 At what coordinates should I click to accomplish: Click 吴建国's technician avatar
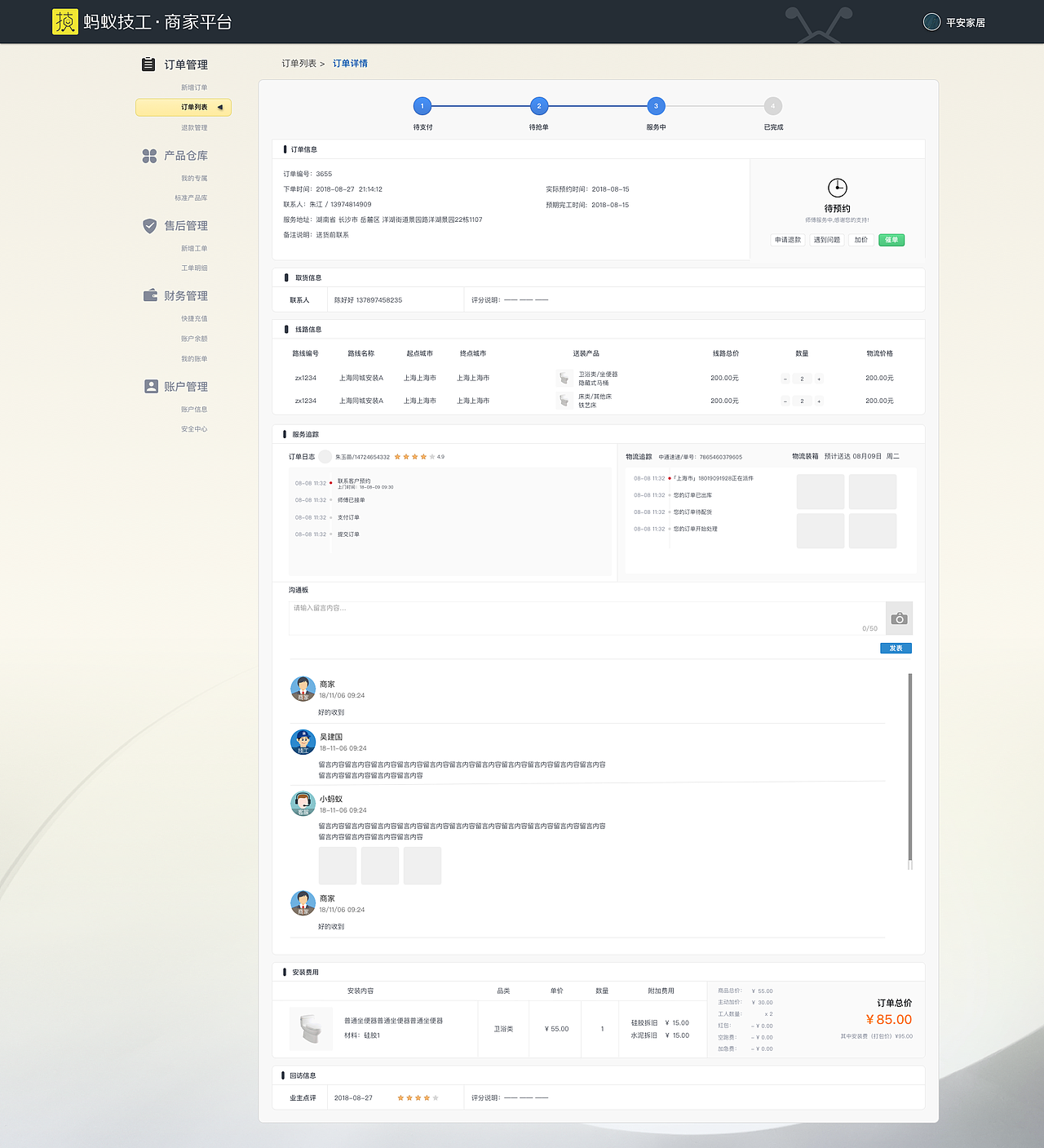pos(303,742)
